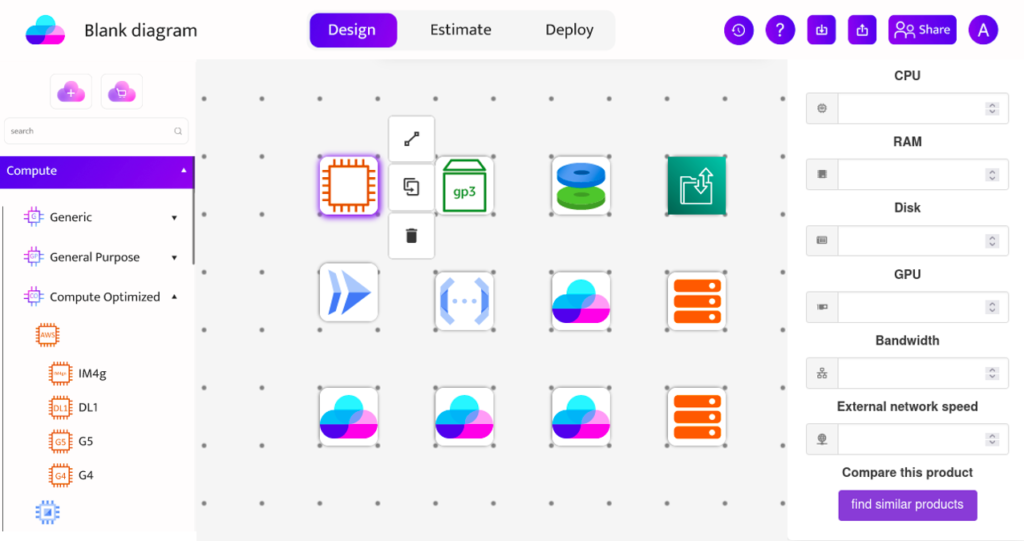This screenshot has width=1024, height=541.
Task: Select the AWS provider chip icon
Action: point(48,335)
